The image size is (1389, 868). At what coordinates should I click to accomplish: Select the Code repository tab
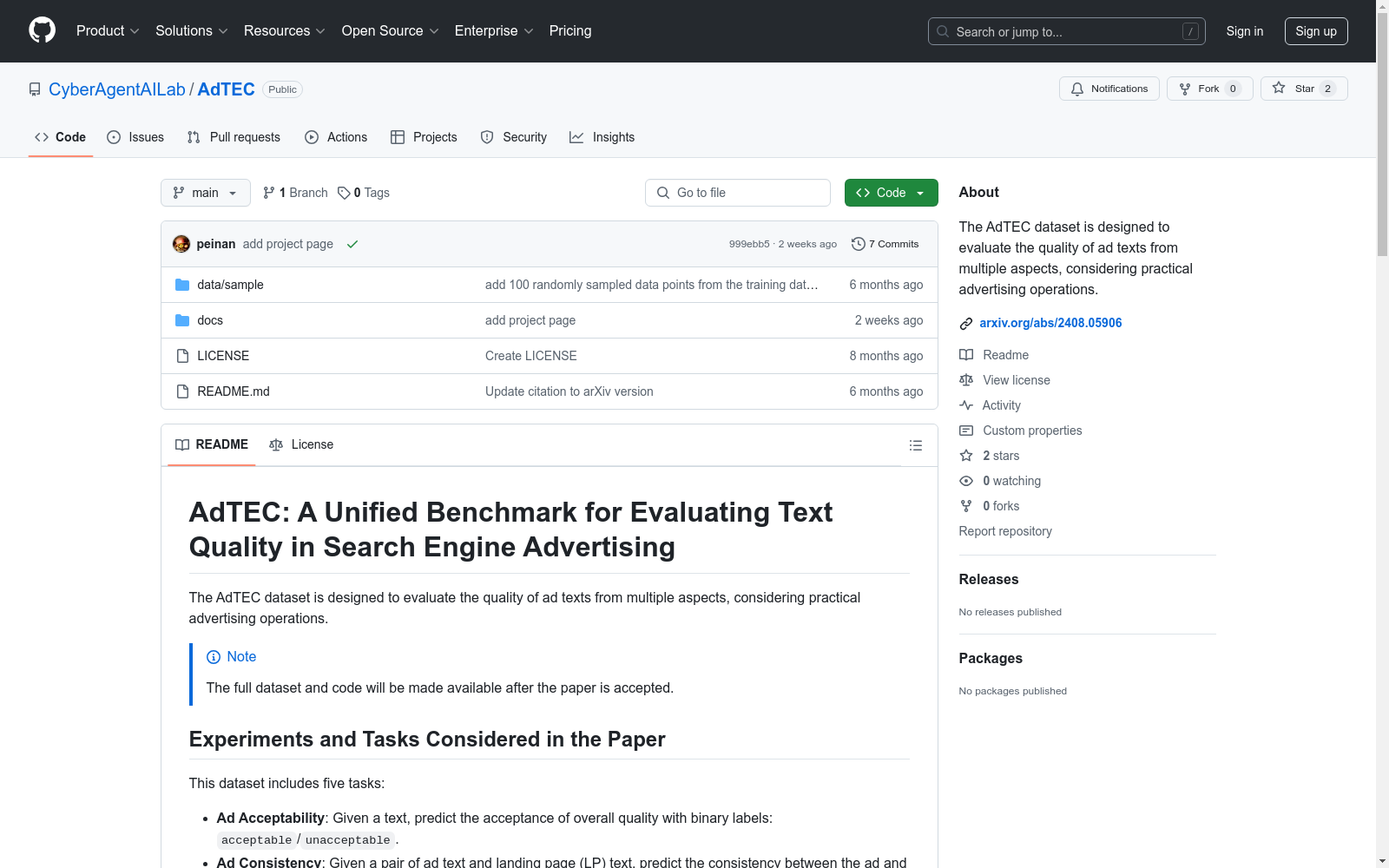[x=61, y=137]
